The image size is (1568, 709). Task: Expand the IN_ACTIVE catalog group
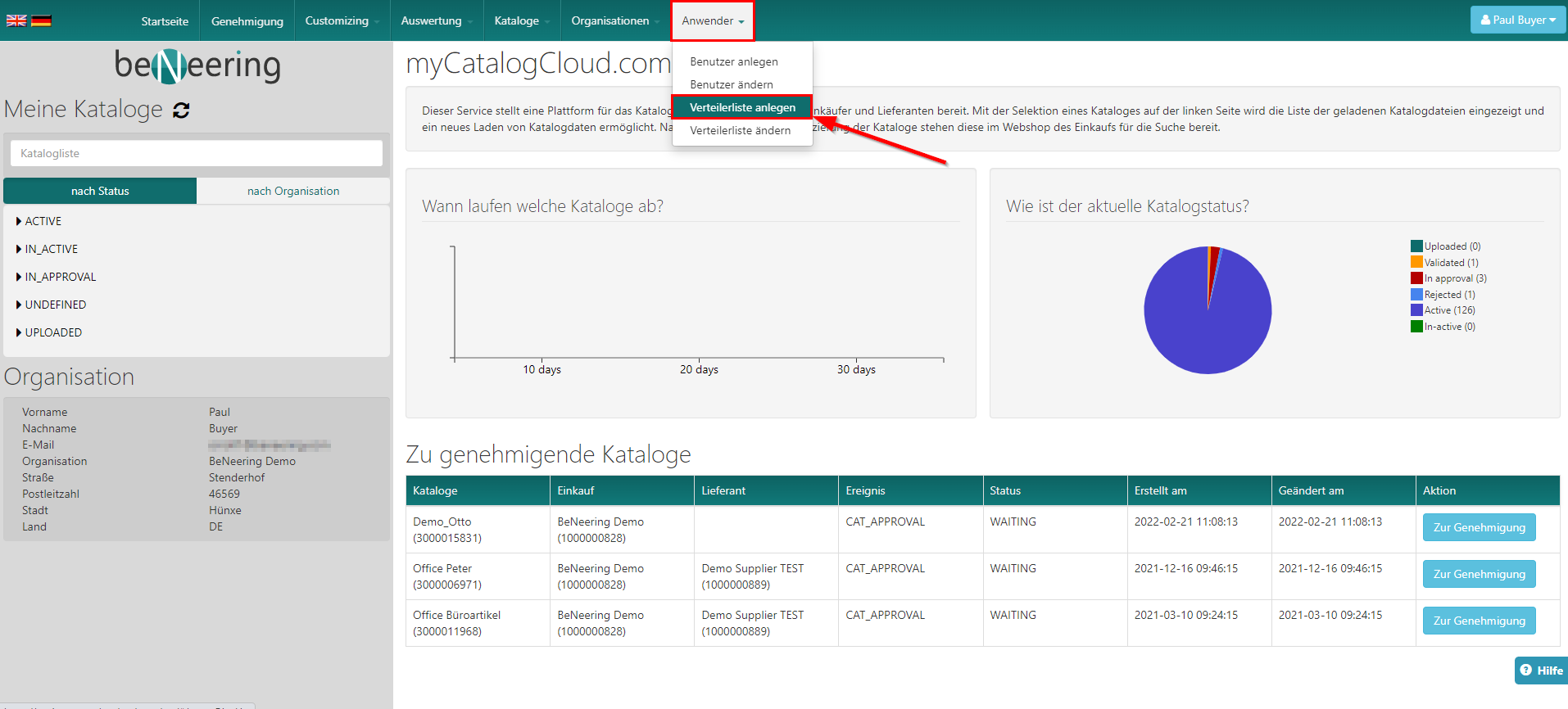coord(48,249)
